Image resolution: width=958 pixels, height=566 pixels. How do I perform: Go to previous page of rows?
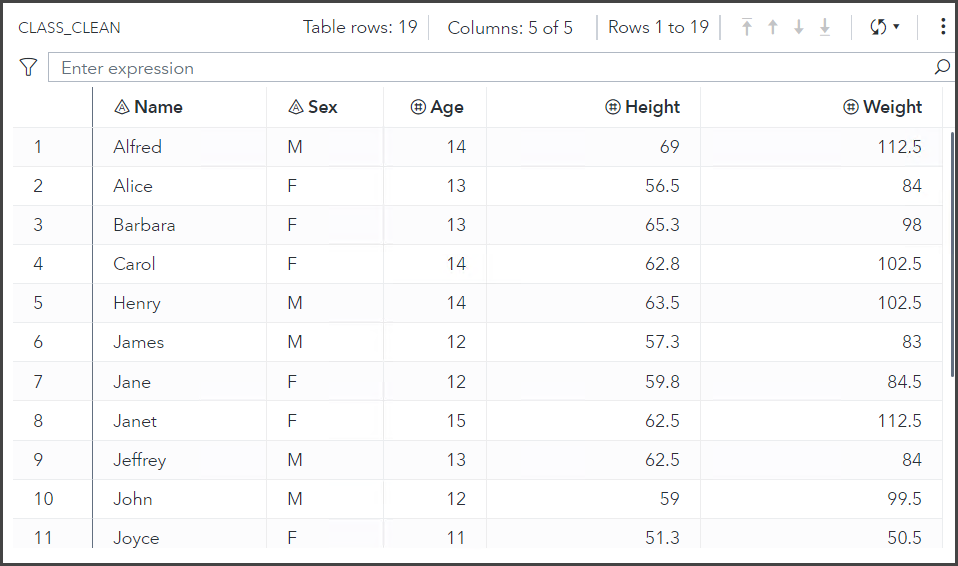tap(773, 28)
